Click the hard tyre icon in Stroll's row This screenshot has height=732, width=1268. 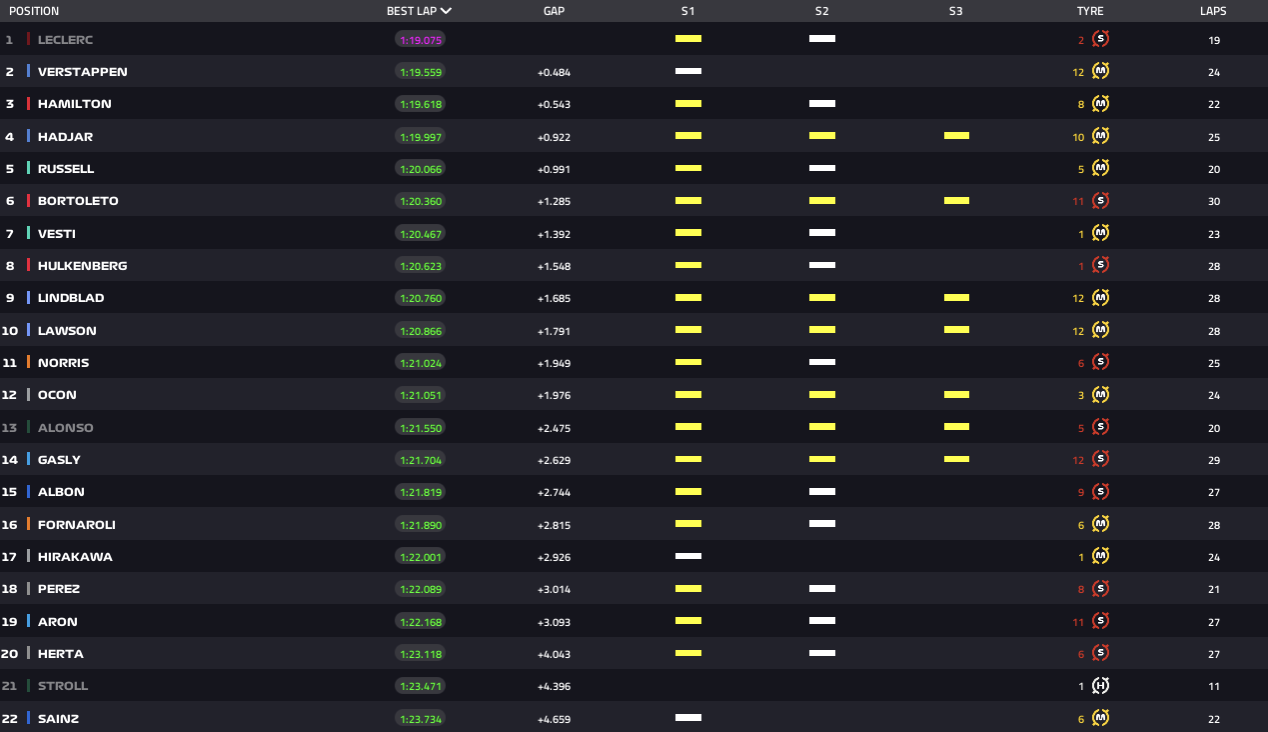(1101, 685)
